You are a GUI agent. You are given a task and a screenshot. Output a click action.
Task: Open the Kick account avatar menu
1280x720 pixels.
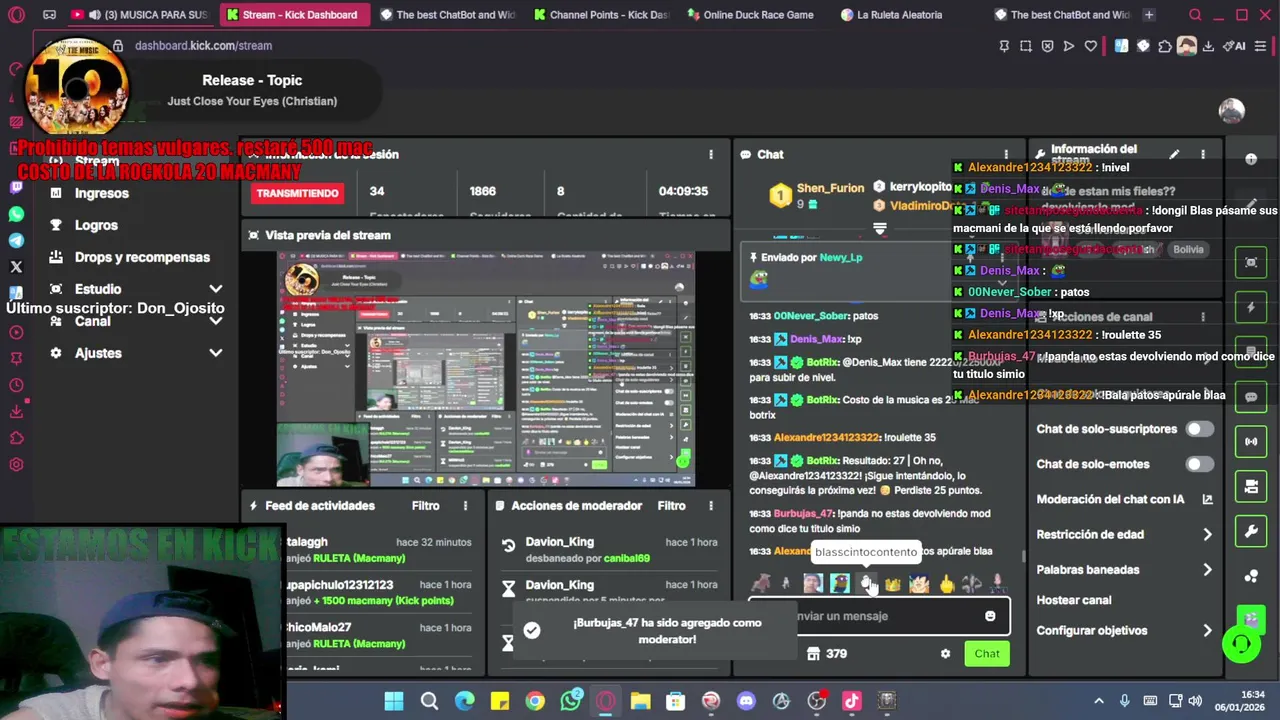click(1232, 111)
